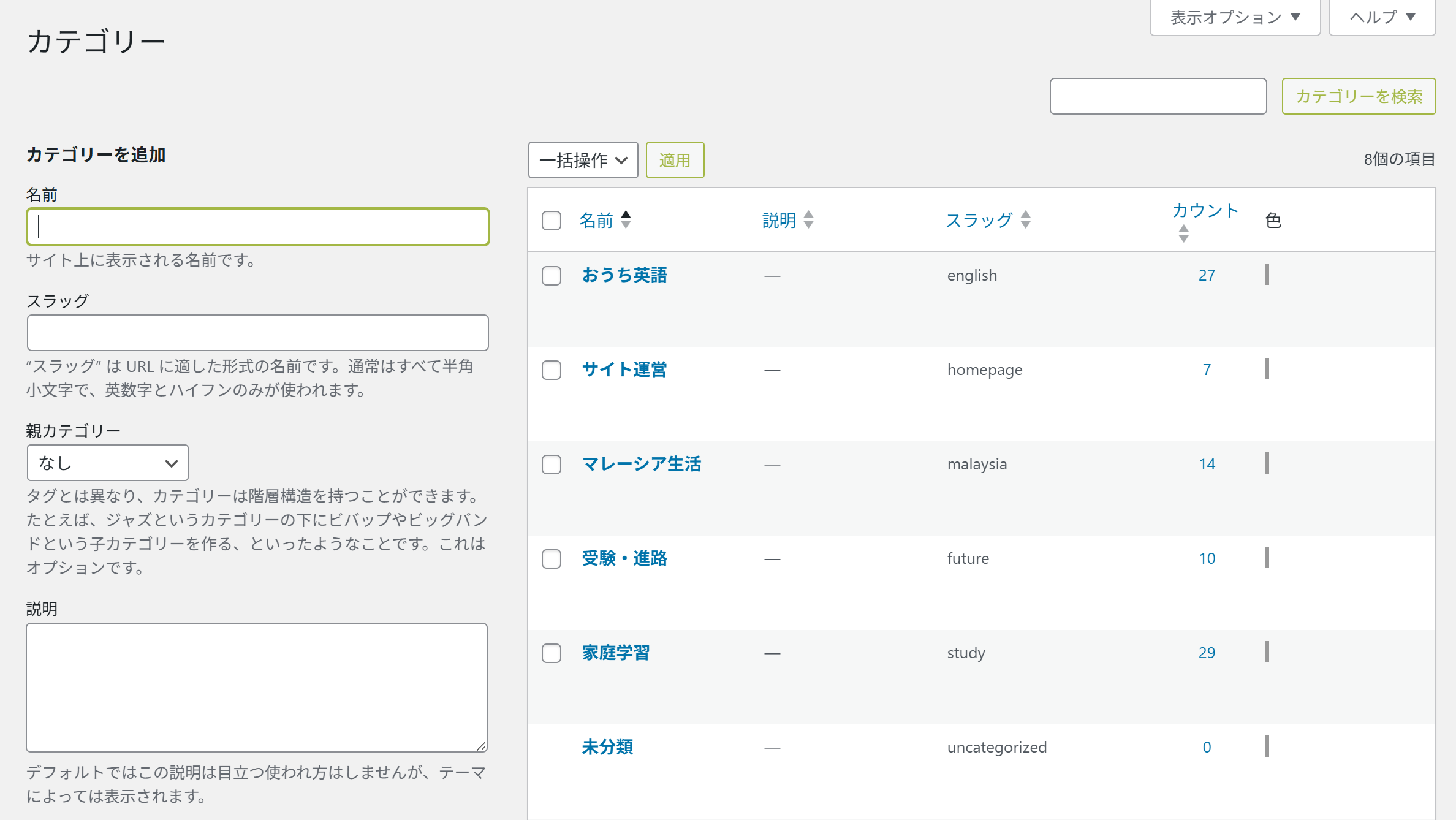Open post count 29 for 家庭学習
This screenshot has width=1456, height=820.
click(x=1207, y=653)
